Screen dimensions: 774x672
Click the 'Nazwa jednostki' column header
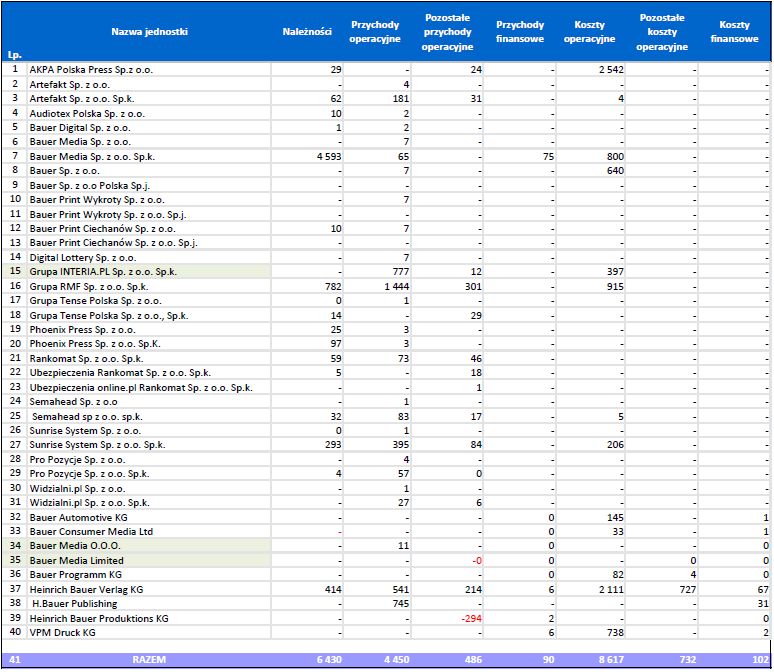(149, 32)
